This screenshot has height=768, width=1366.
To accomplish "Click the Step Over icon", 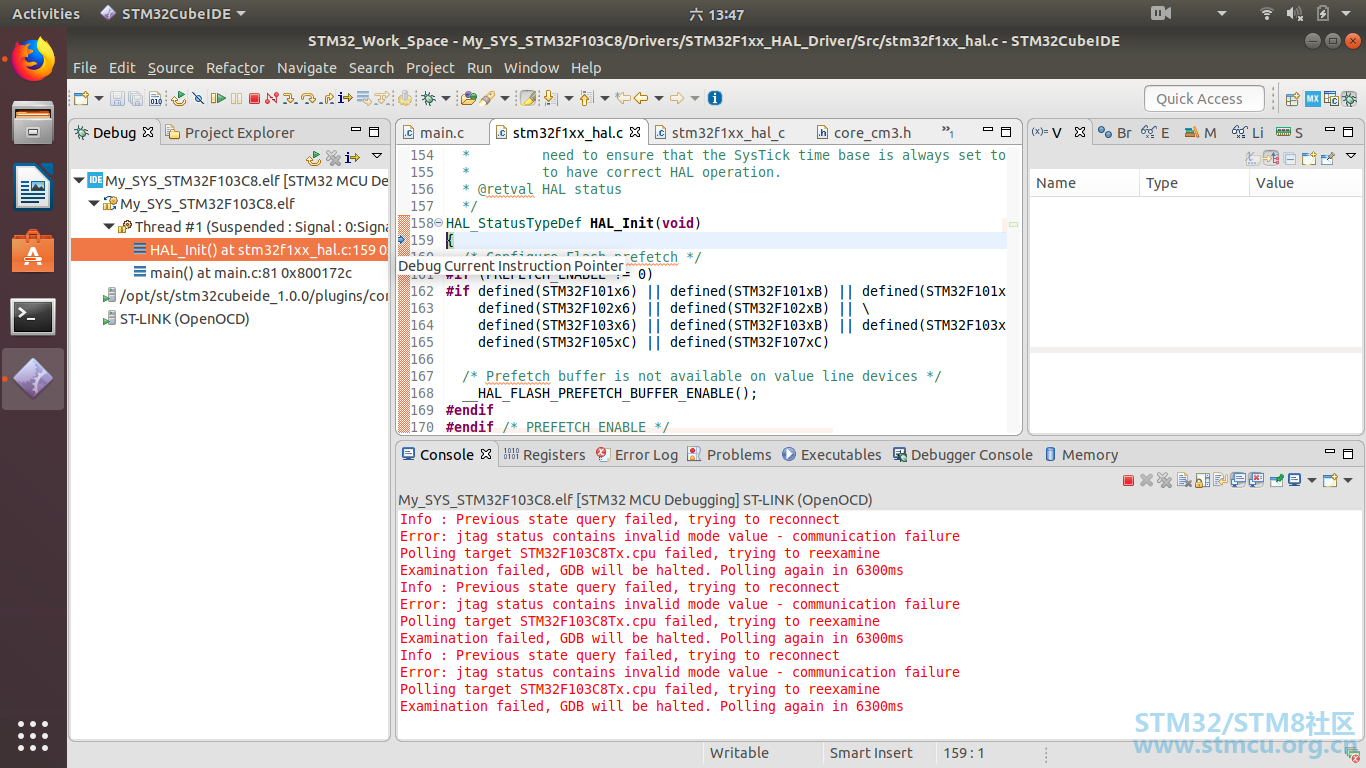I will (x=308, y=98).
